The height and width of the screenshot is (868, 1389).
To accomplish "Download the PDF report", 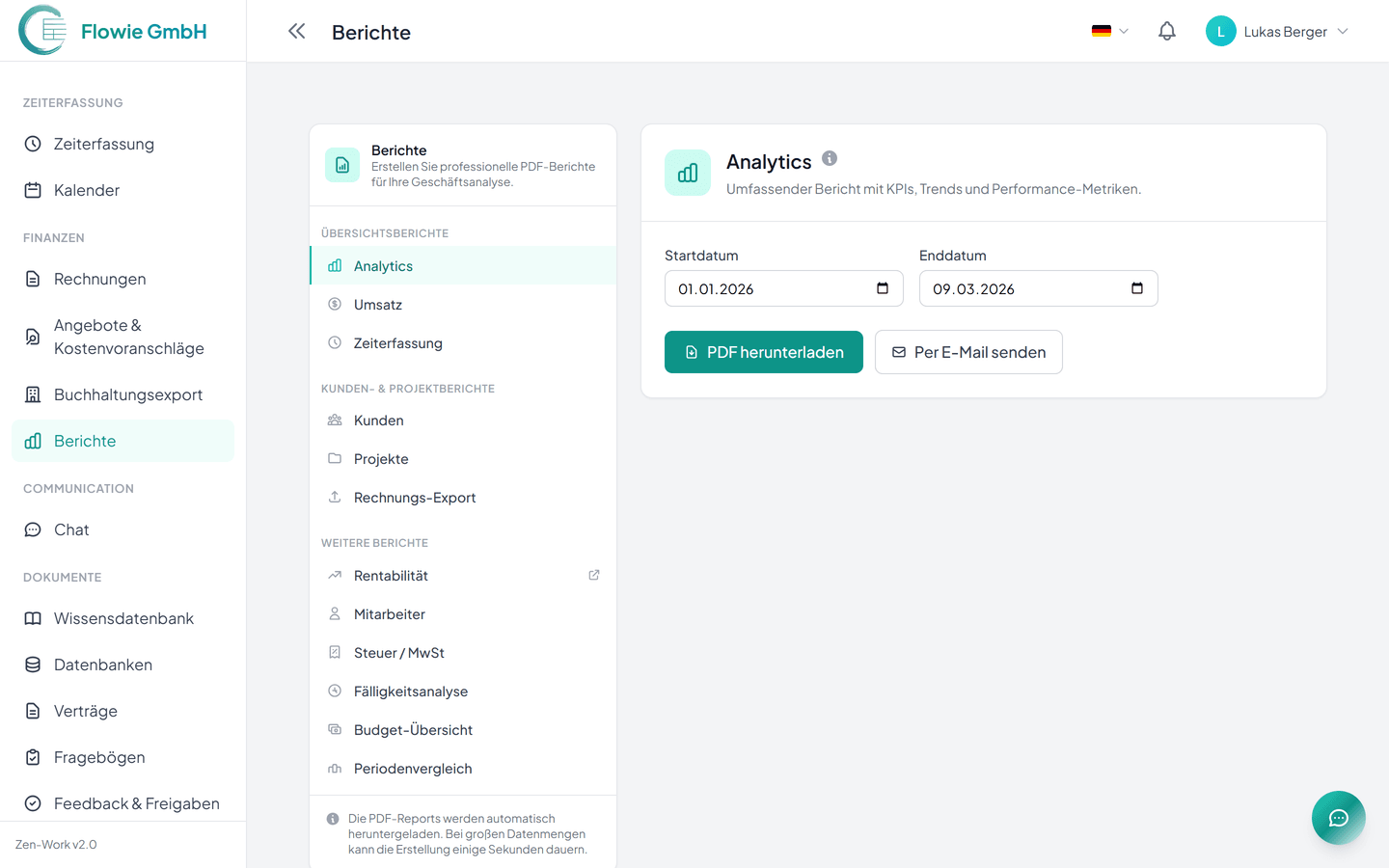I will 763,352.
